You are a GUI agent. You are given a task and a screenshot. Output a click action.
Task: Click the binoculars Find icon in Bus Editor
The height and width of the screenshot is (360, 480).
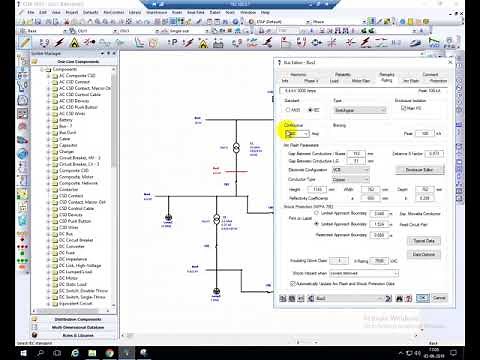tap(399, 298)
